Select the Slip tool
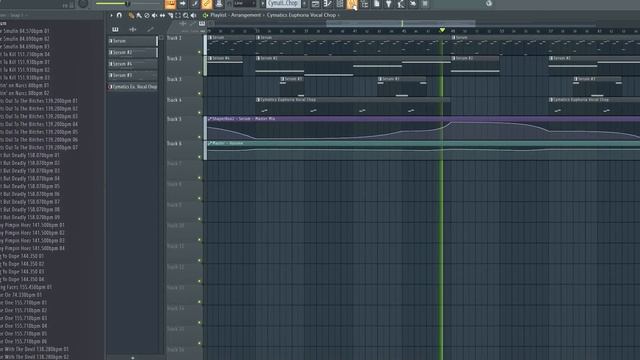 click(x=162, y=16)
